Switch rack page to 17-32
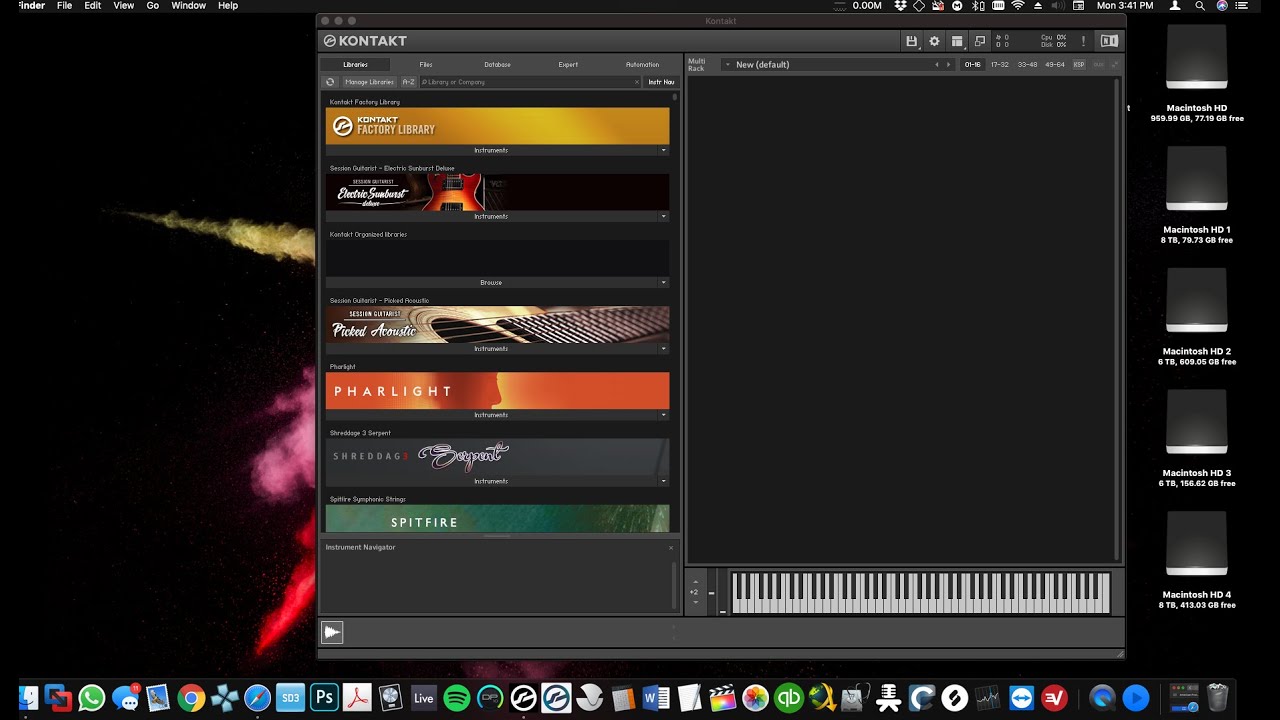Viewport: 1280px width, 720px height. coord(1000,64)
